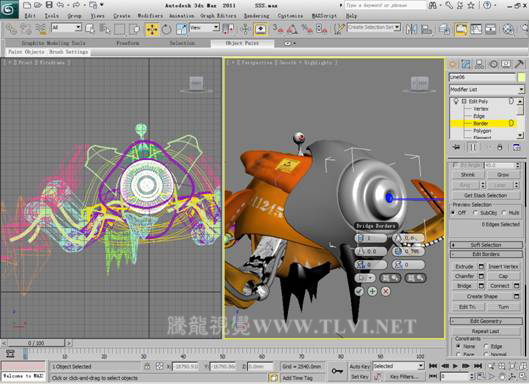
Task: Switch to Graphite Modeling Tools tab
Action: pyautogui.click(x=53, y=43)
